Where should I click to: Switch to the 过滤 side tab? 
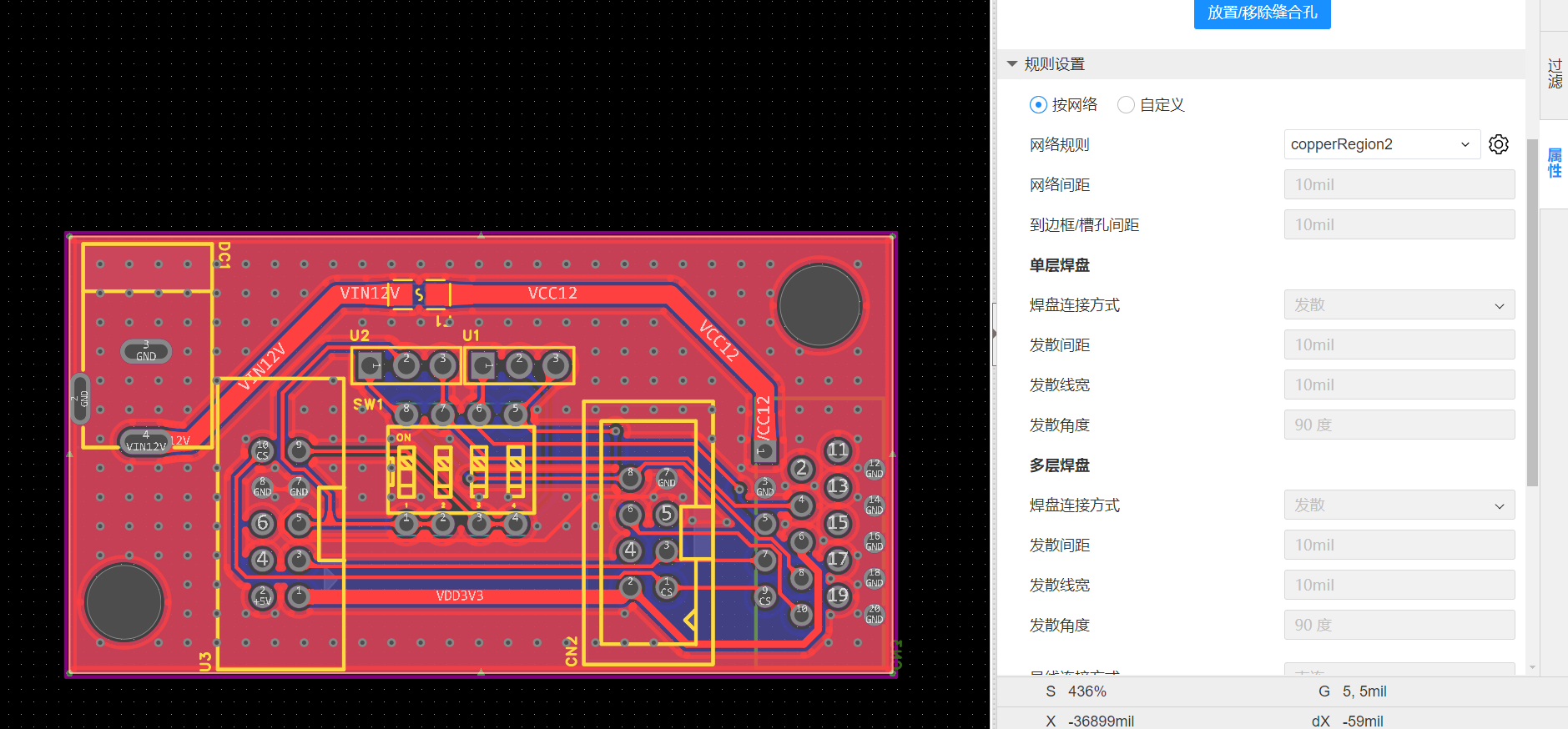[1554, 74]
